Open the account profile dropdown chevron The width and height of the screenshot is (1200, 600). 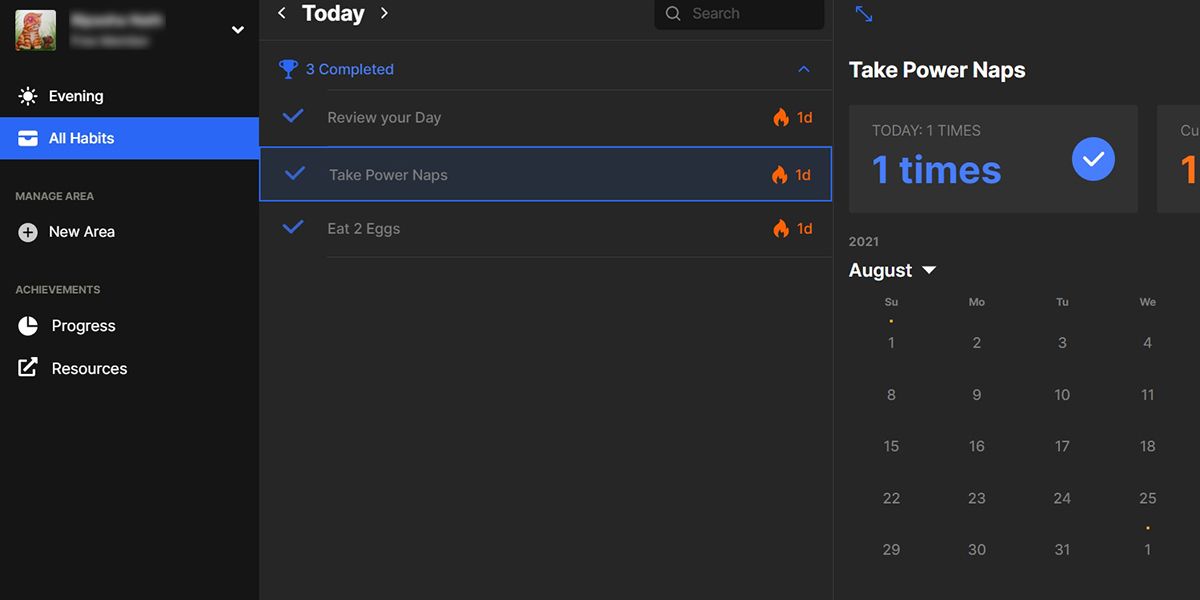click(238, 30)
